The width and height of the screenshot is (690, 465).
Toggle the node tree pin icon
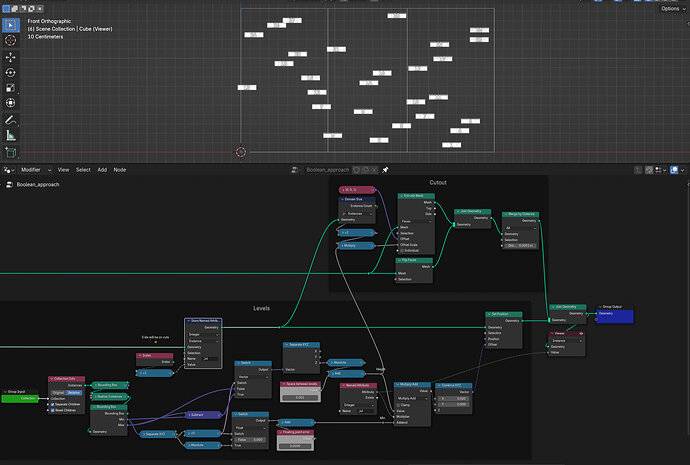pos(385,170)
